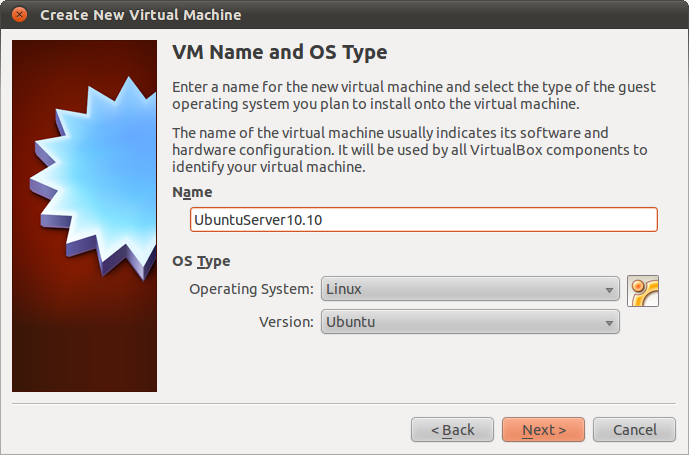This screenshot has height=455, width=689.
Task: Click the paragraph starting "The name of the virtual machine"
Action: point(409,150)
